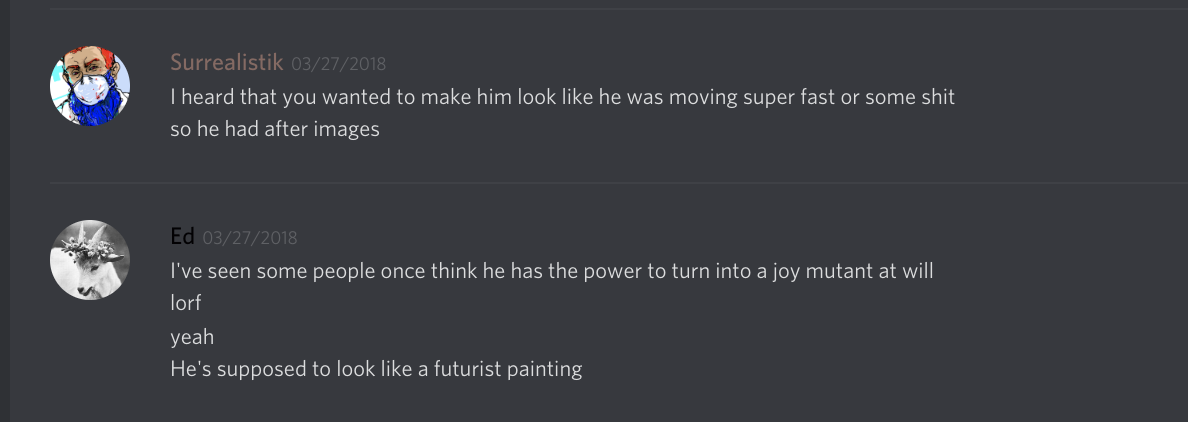Click the message 'so he had after images'
1188x422 pixels.
pos(275,129)
